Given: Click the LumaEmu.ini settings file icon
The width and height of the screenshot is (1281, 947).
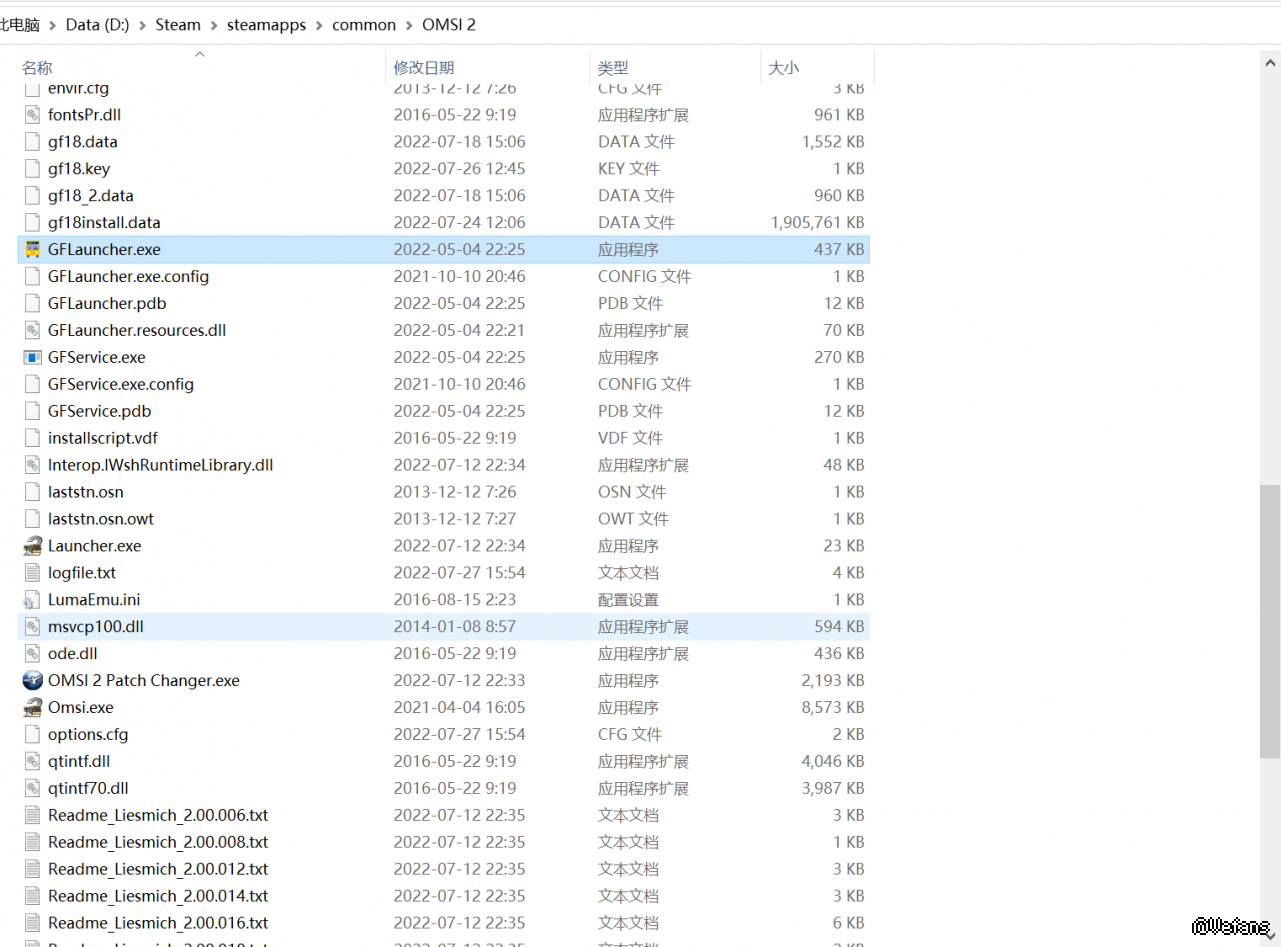Looking at the screenshot, I should [x=33, y=600].
